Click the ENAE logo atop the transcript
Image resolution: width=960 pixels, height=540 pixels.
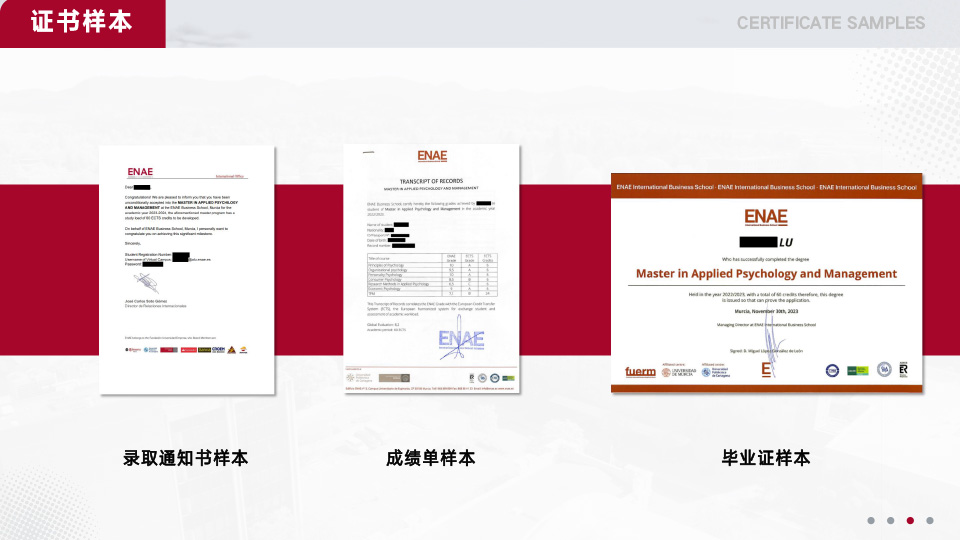coord(432,156)
